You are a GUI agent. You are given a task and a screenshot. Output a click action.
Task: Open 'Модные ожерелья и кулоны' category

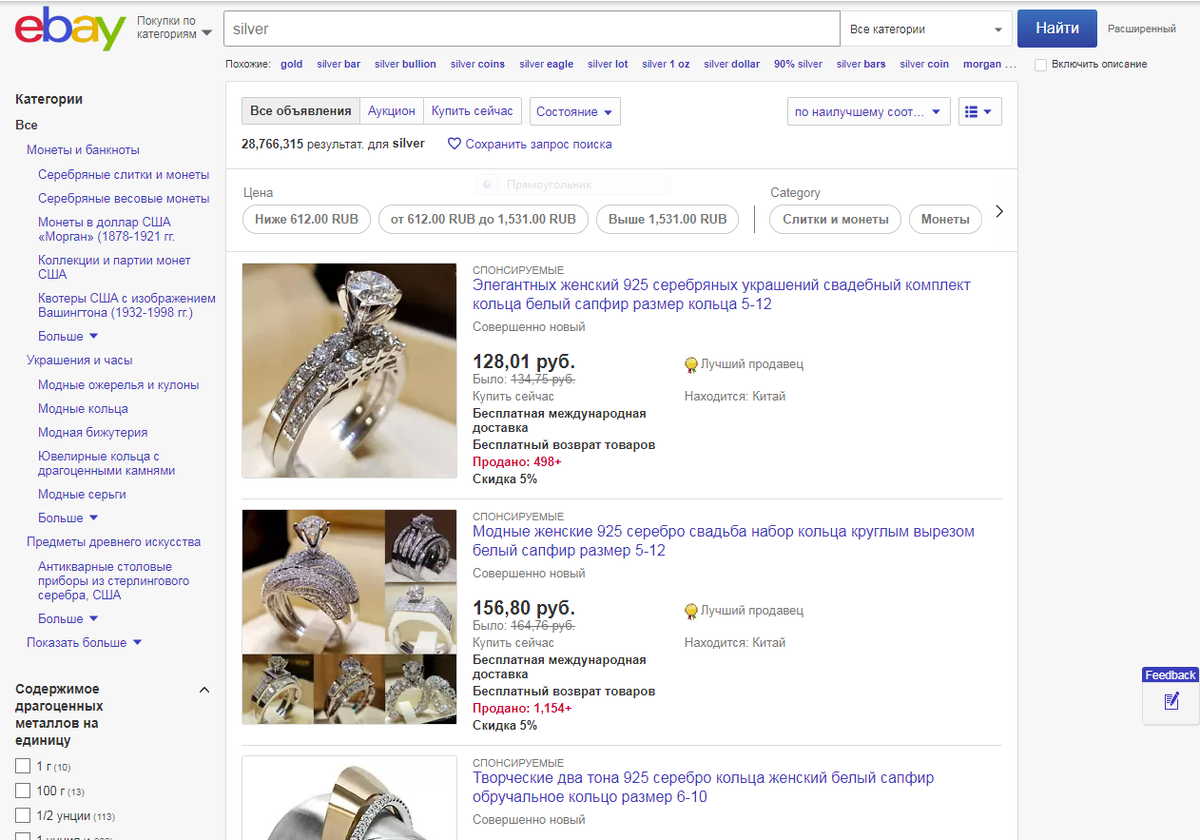tap(118, 385)
